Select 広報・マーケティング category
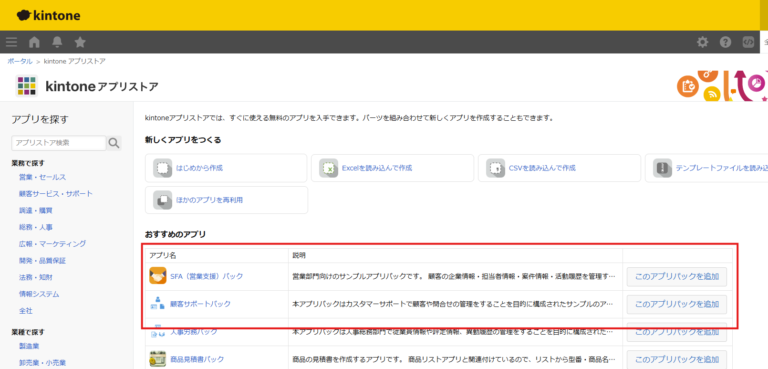This screenshot has height=369, width=768. tap(52, 244)
